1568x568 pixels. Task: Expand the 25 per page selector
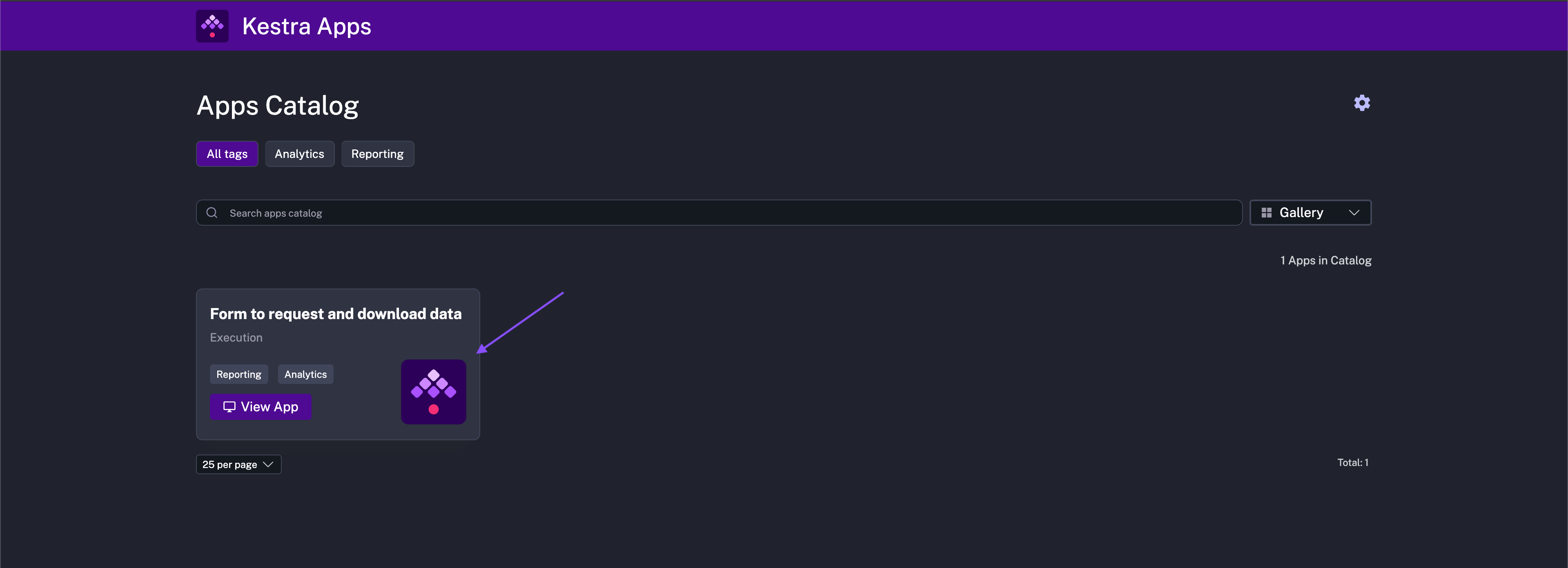pyautogui.click(x=238, y=464)
